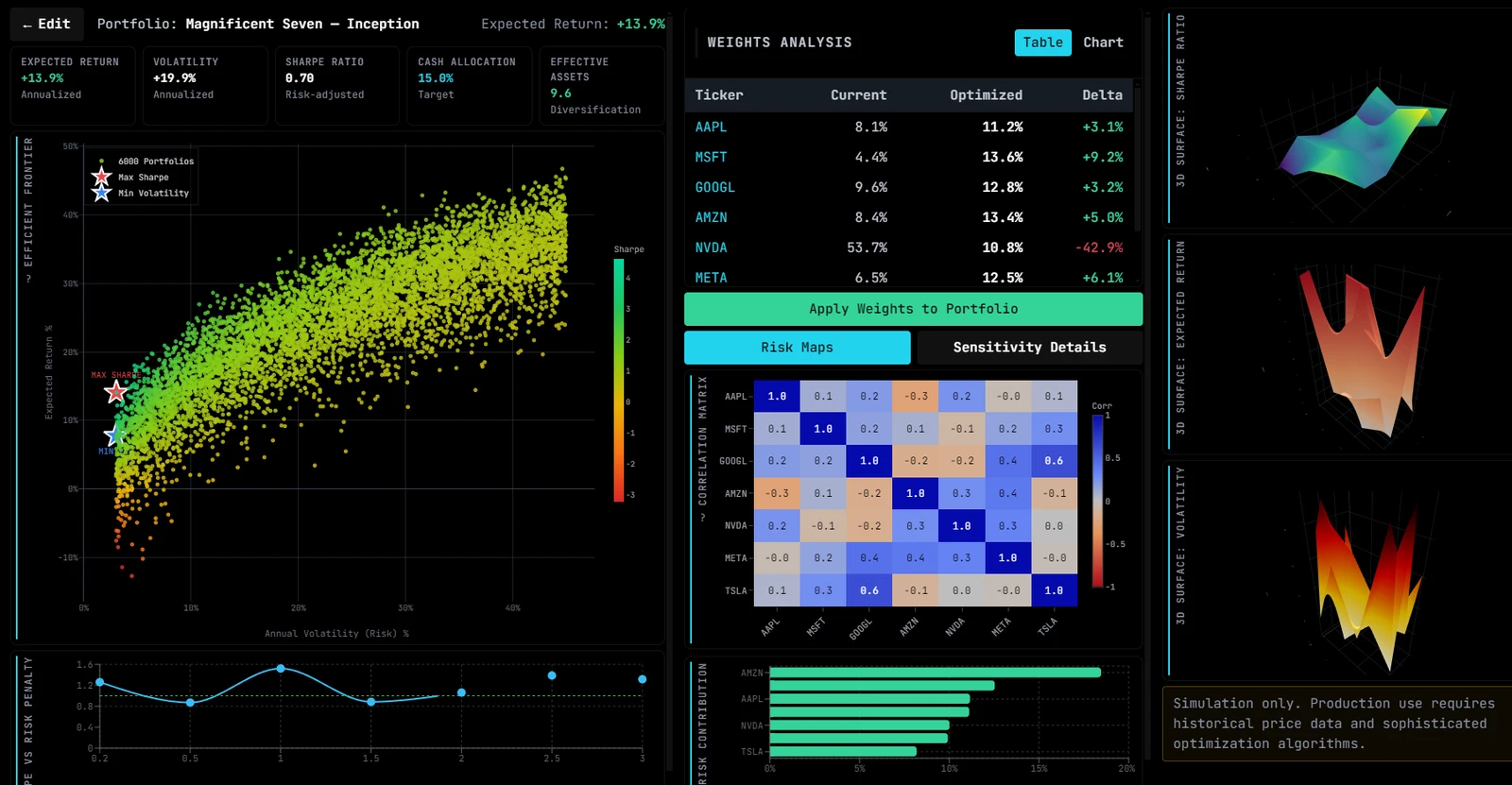Open the help icon on Efficient Frontier panel
The width and height of the screenshot is (1512, 785).
pos(28,278)
